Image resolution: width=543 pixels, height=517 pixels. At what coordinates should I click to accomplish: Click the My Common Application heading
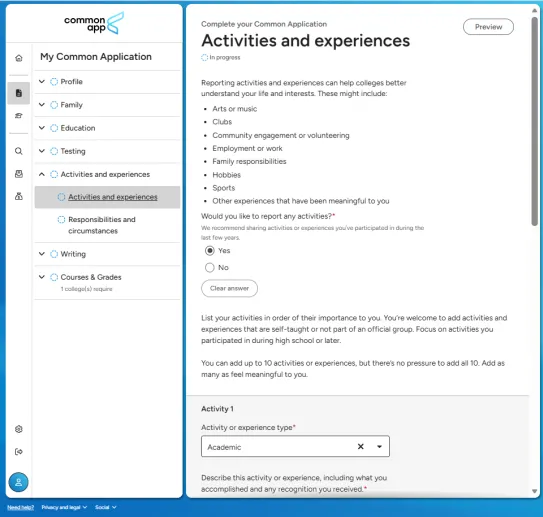96,57
